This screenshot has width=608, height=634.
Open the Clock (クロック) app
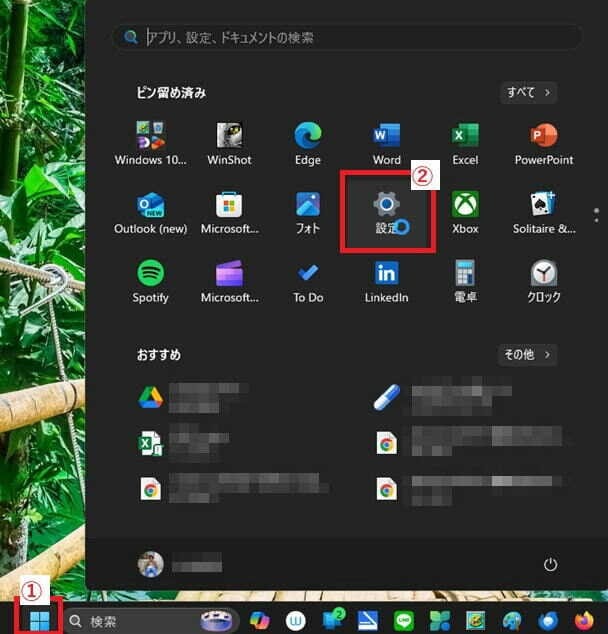[544, 278]
